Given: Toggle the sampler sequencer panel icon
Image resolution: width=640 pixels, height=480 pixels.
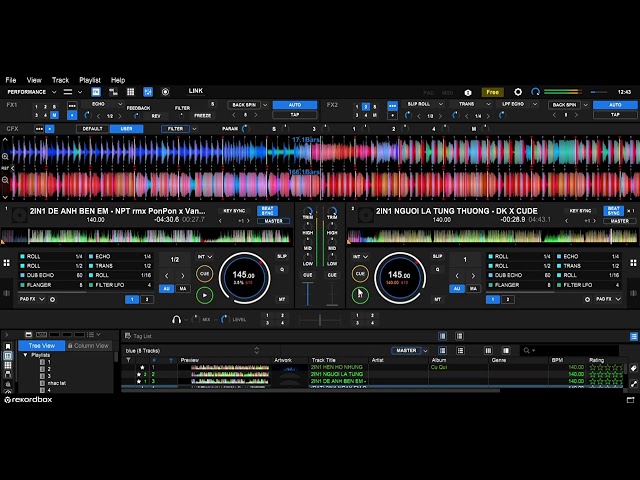Looking at the screenshot, I should (x=113, y=92).
